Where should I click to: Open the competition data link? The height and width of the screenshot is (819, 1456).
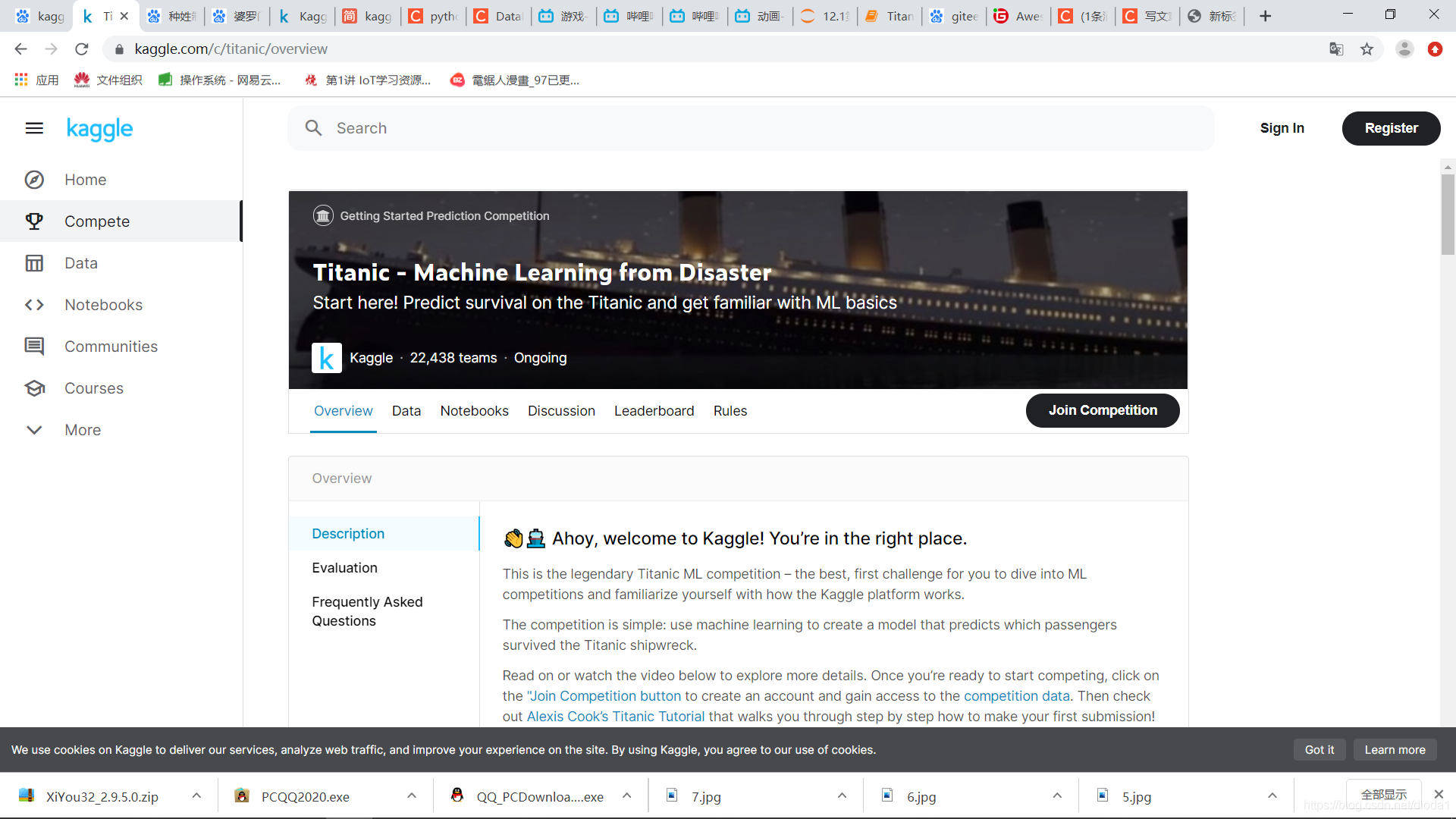coord(1016,696)
